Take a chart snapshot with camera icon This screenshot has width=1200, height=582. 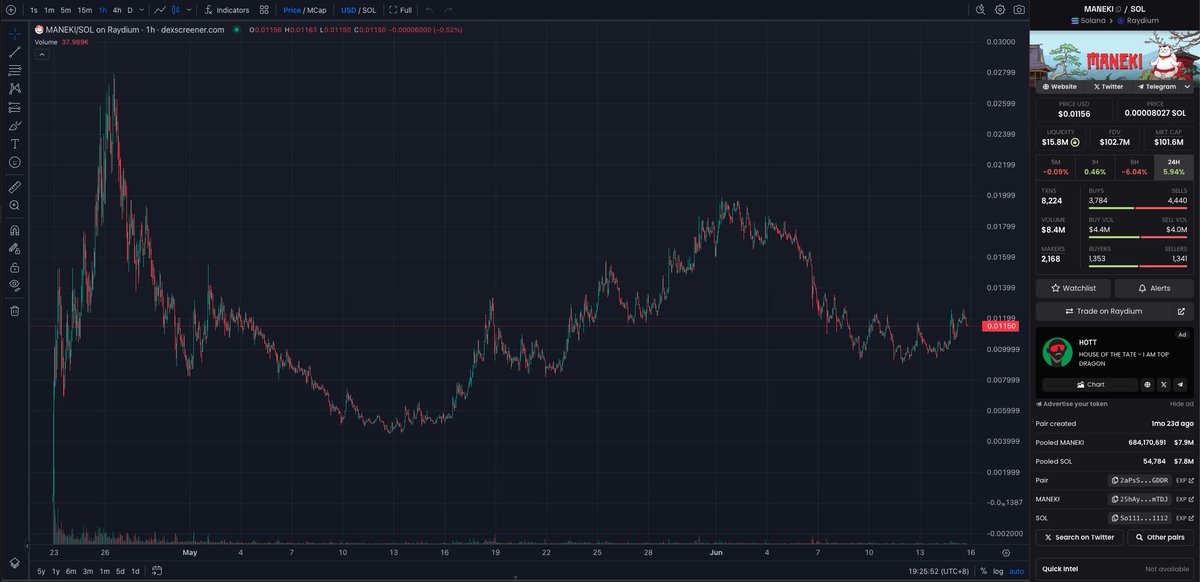[1019, 10]
